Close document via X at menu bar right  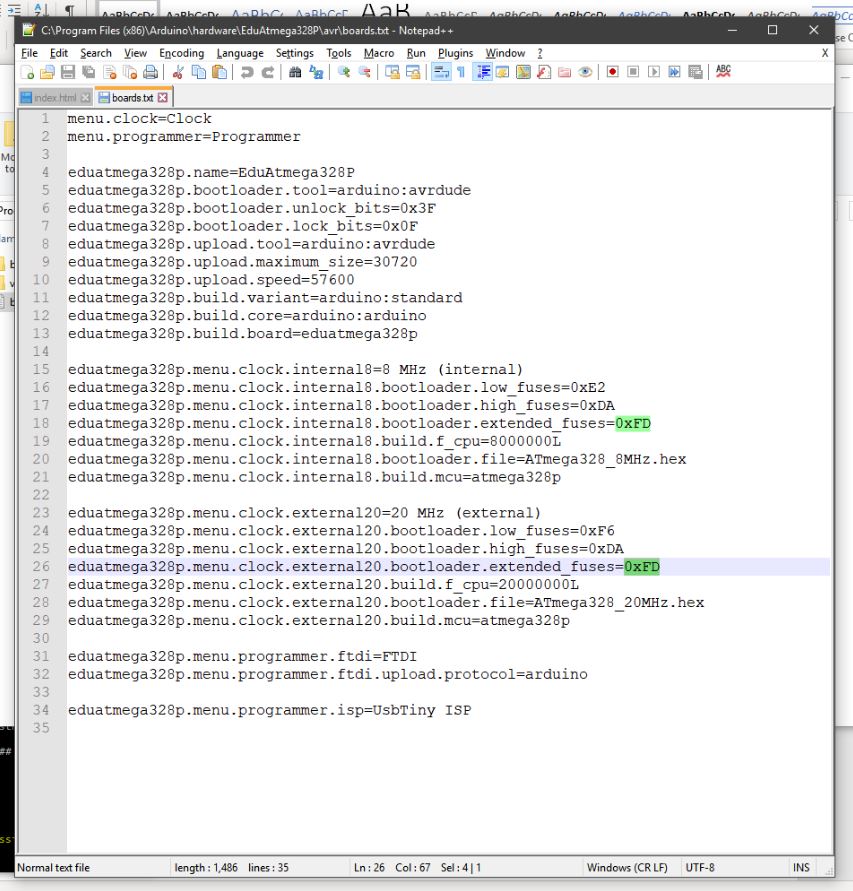(x=825, y=53)
